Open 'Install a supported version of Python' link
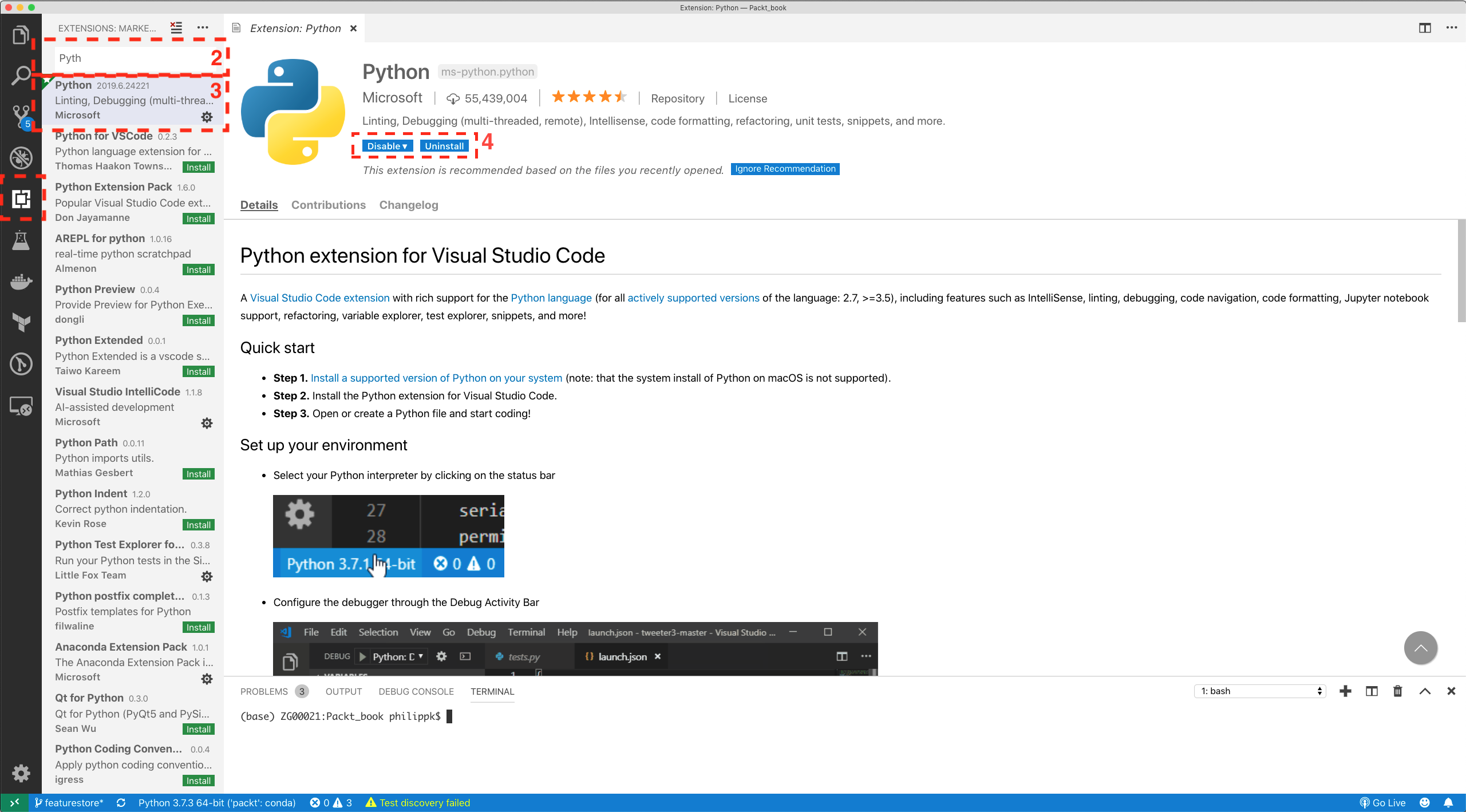This screenshot has width=1466, height=812. point(436,378)
